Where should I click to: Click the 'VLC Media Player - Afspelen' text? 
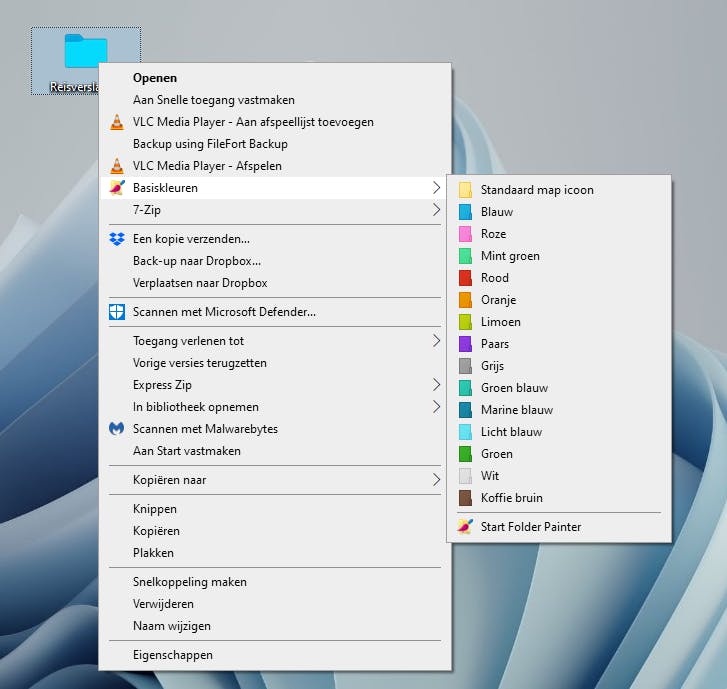point(207,166)
